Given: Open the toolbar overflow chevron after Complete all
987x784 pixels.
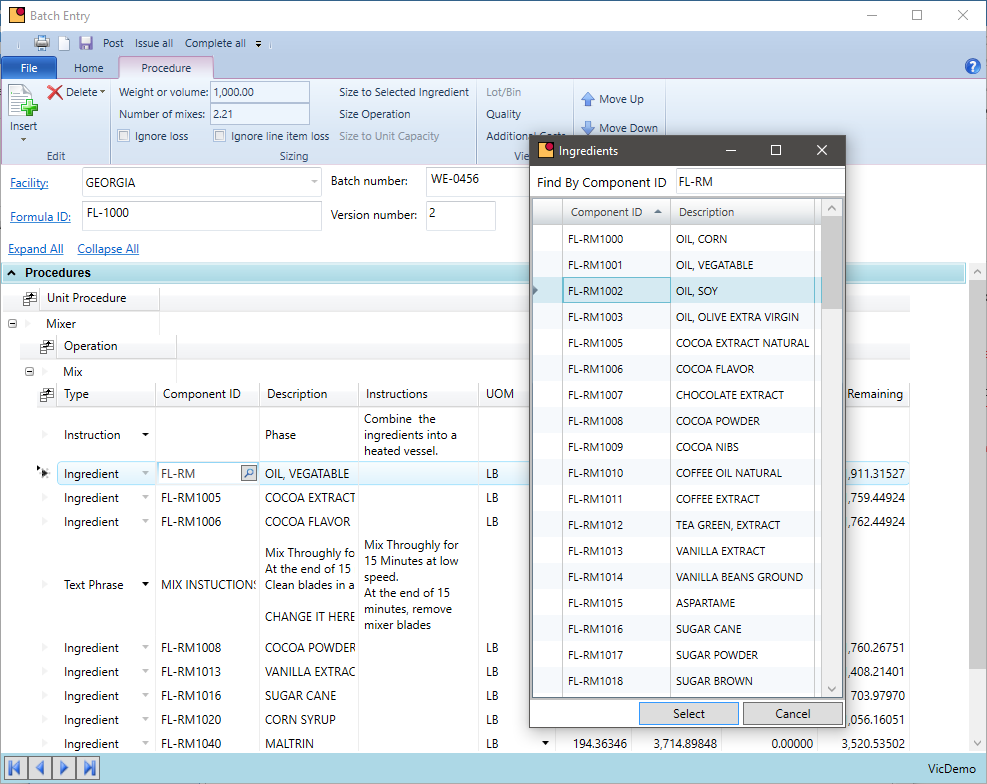Looking at the screenshot, I should pyautogui.click(x=258, y=44).
